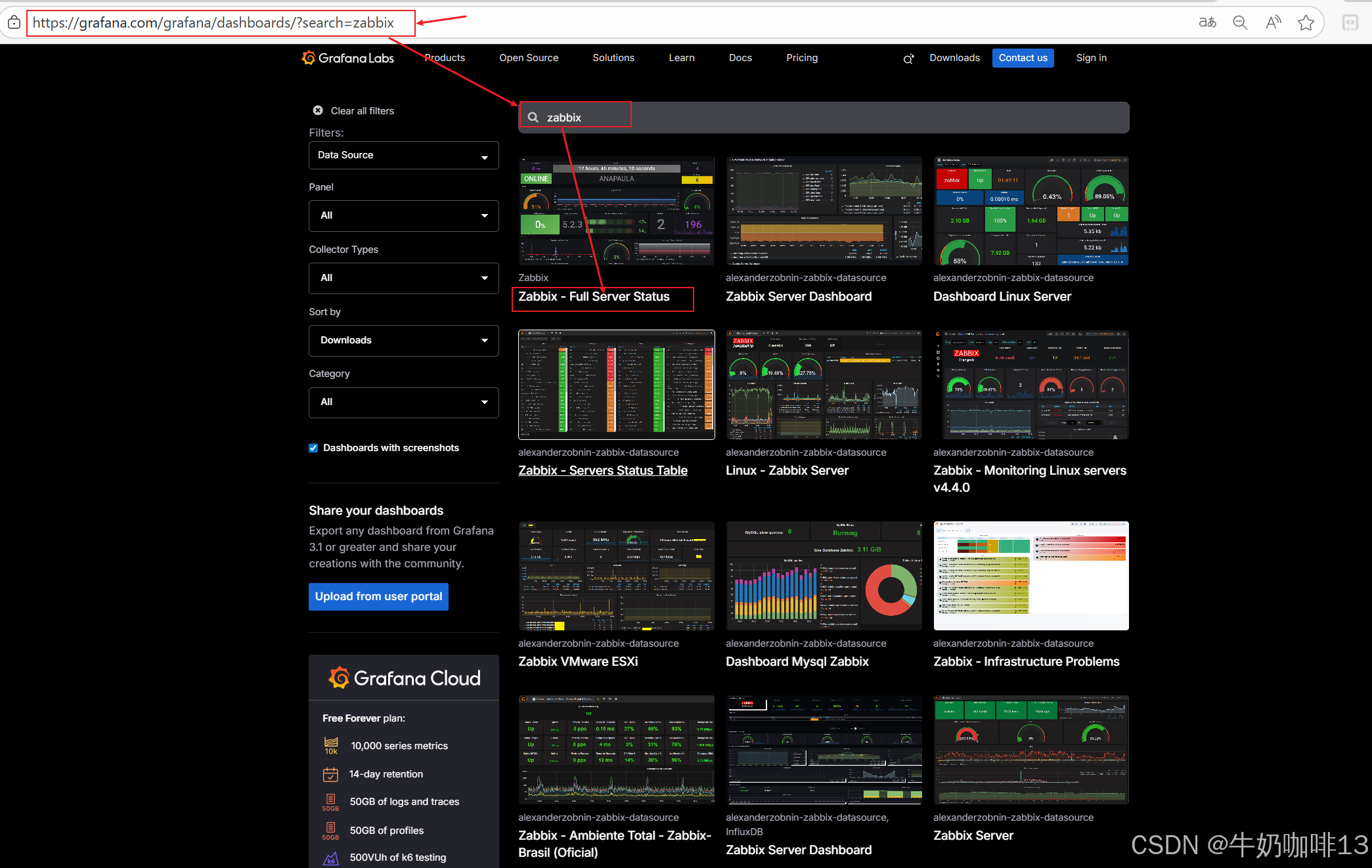Expand the Sort by Downloads dropdown

(403, 340)
